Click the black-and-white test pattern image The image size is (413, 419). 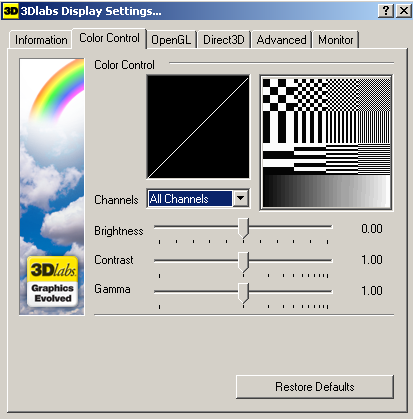[326, 143]
